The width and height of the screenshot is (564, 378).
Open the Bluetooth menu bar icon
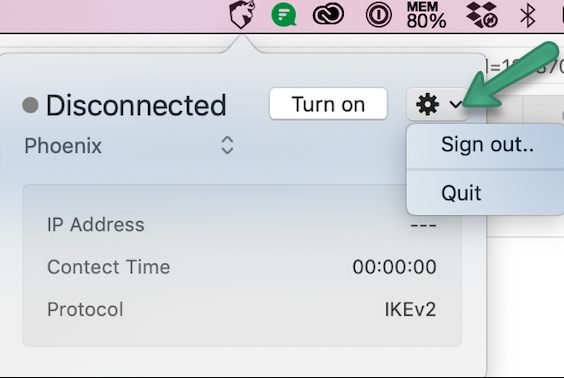[x=528, y=15]
